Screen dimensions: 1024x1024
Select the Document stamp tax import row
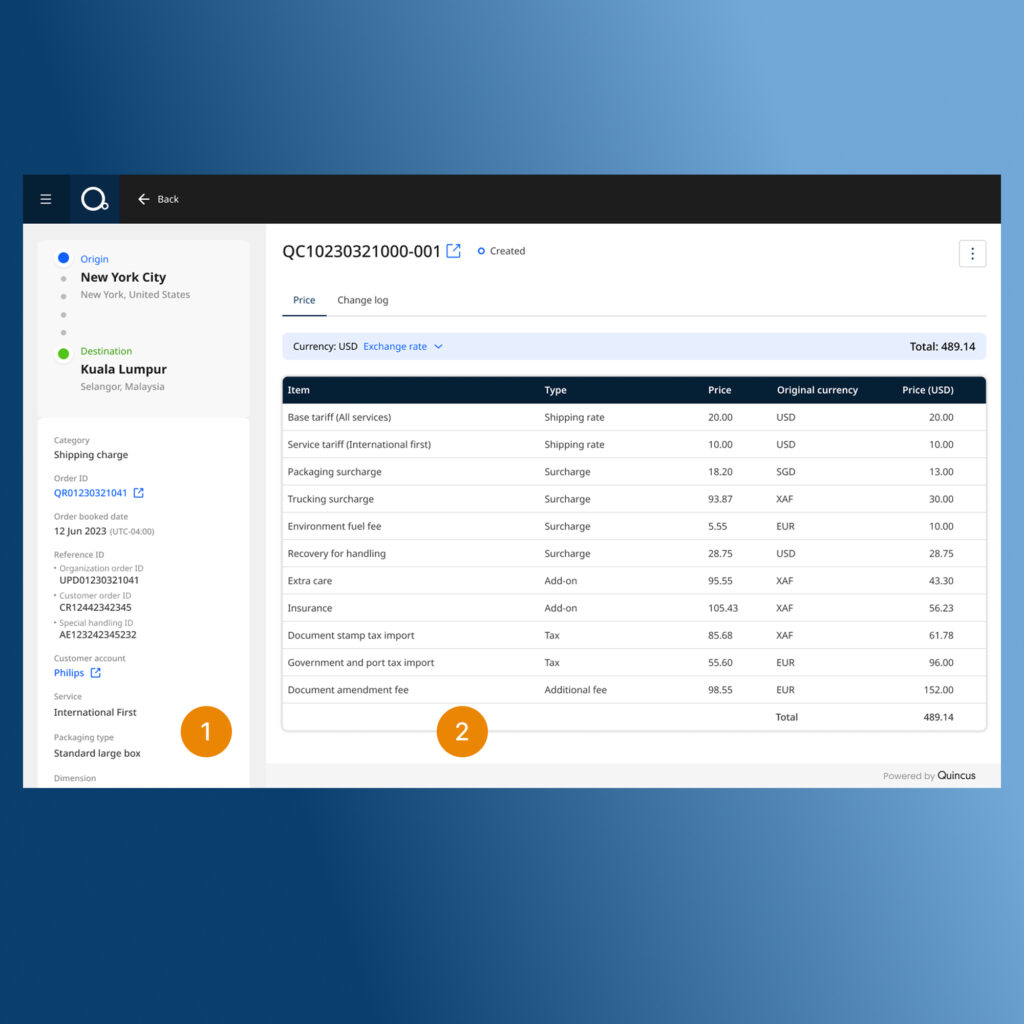[x=633, y=635]
